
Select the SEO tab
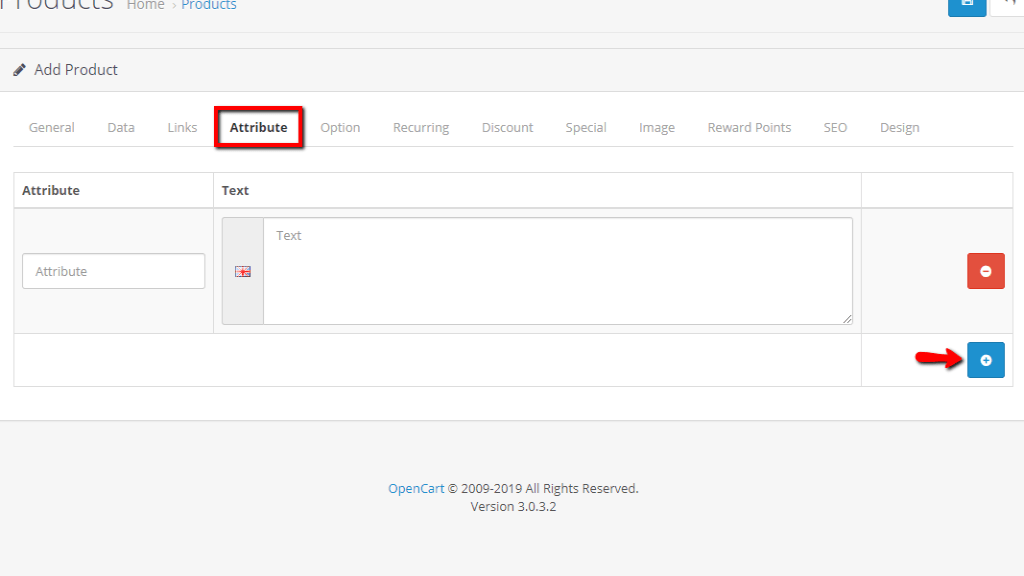(835, 127)
